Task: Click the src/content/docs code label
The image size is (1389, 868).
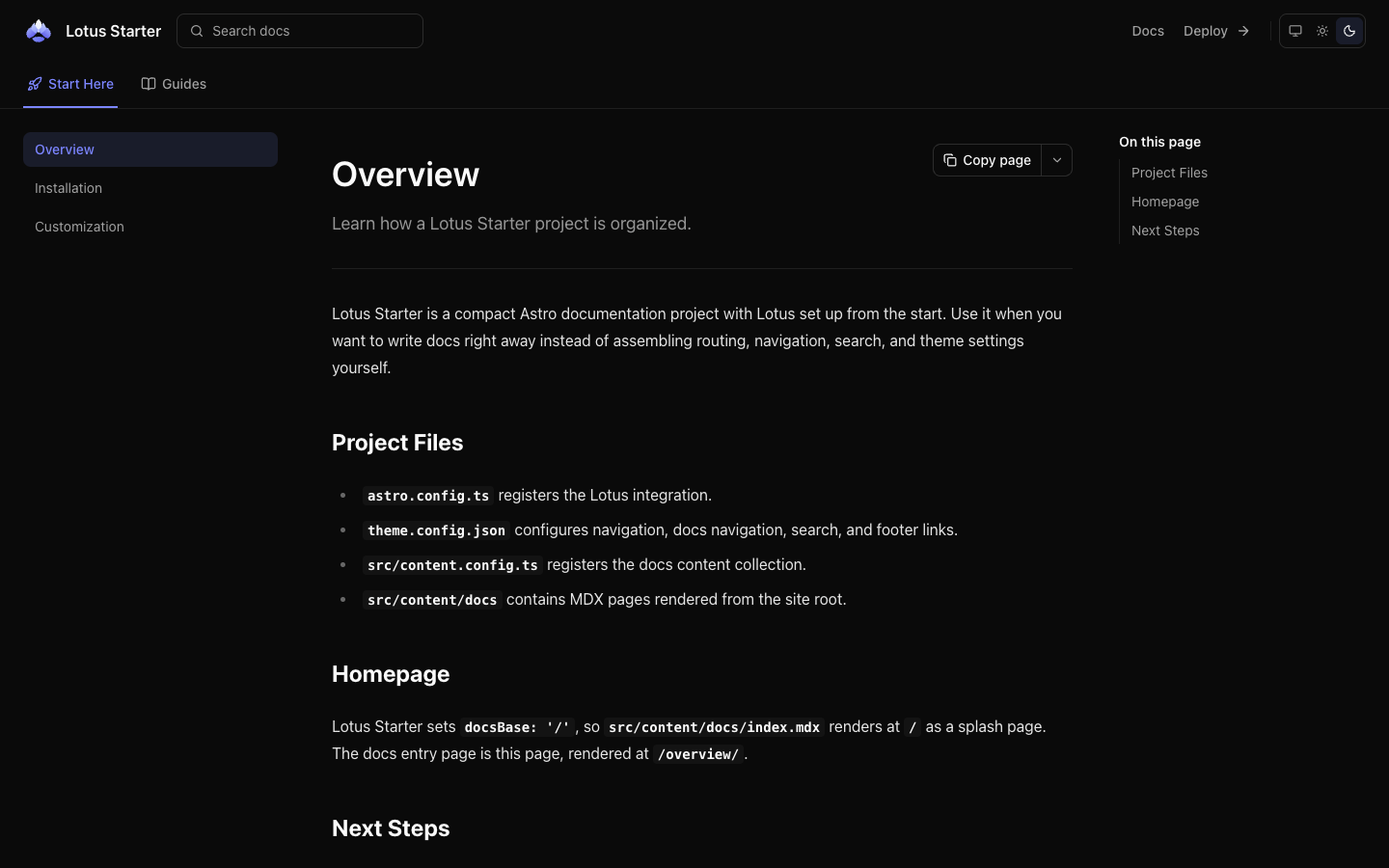Action: 432,600
